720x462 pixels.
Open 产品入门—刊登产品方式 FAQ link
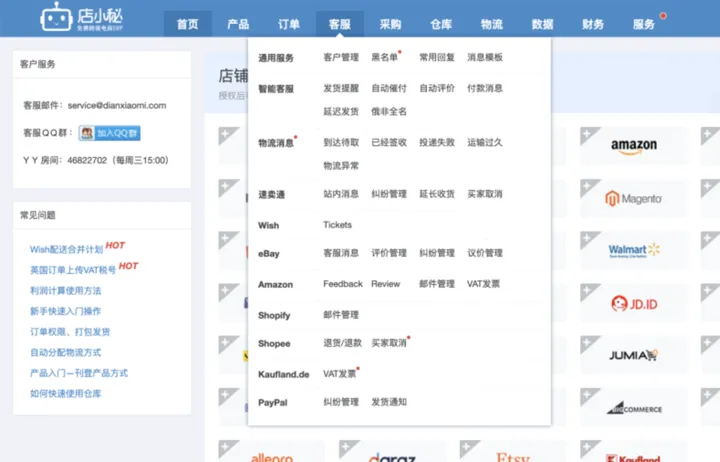pos(79,373)
